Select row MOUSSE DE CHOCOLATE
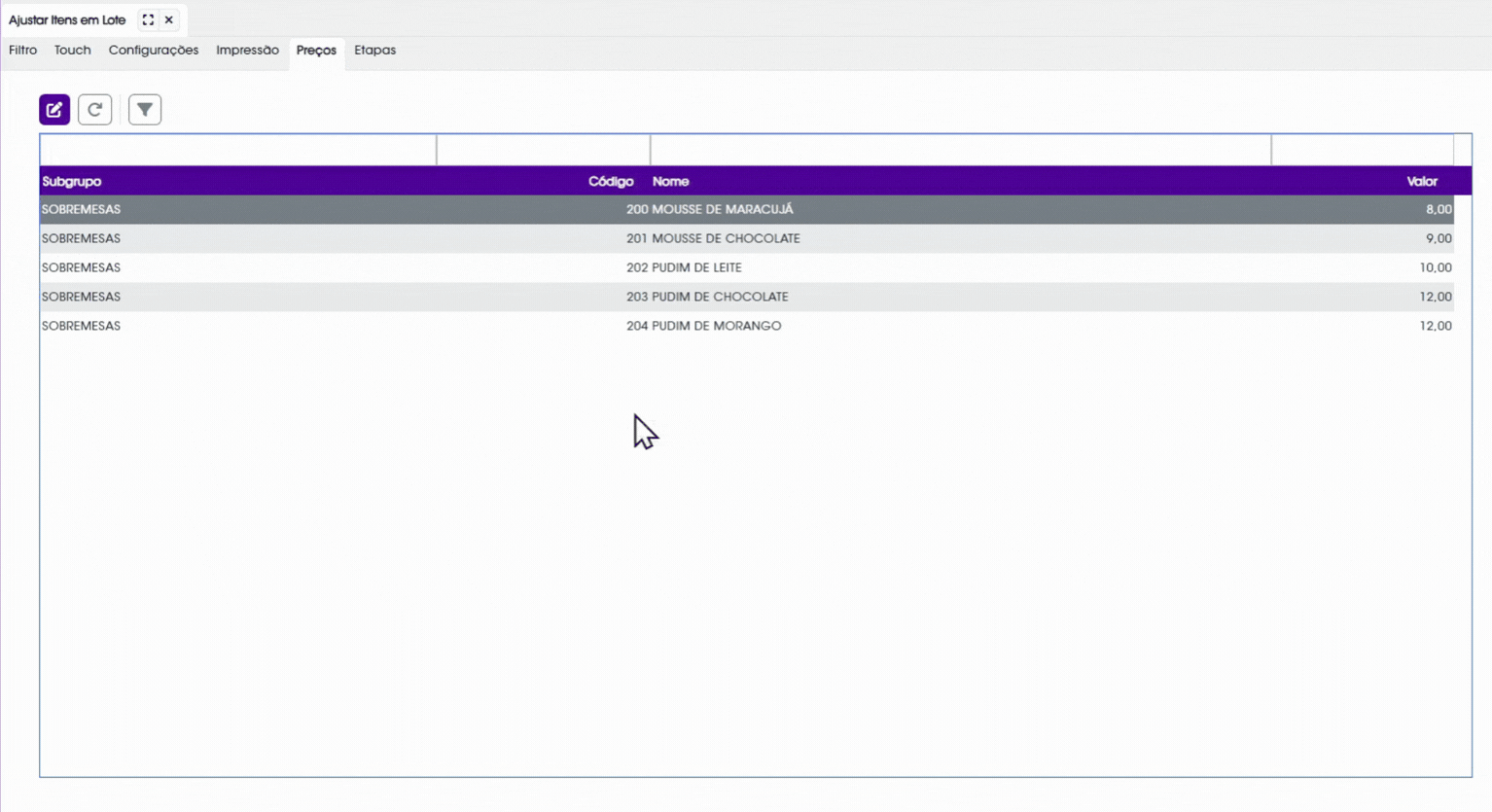 click(x=747, y=238)
